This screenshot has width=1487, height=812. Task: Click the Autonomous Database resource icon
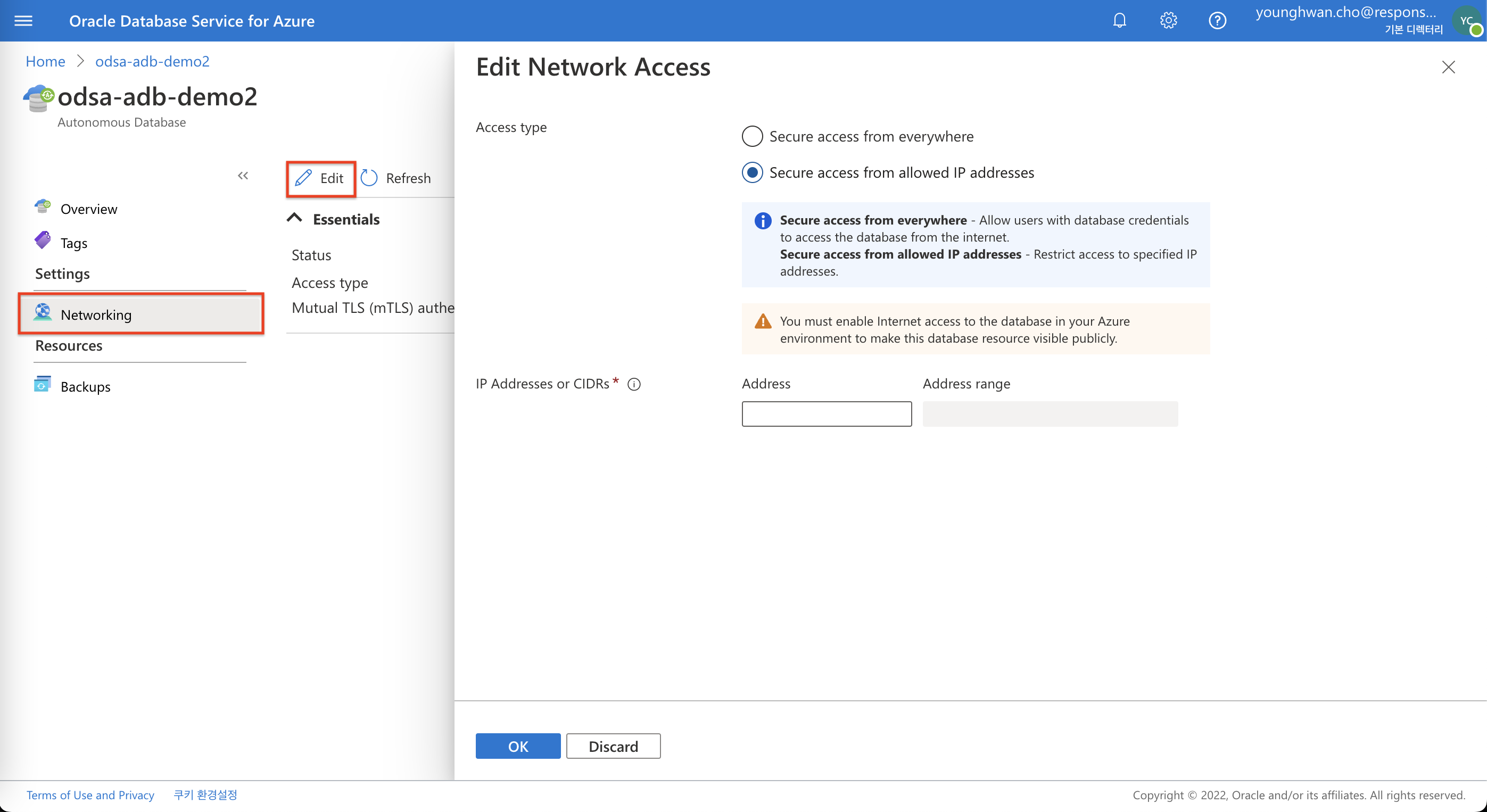(38, 97)
